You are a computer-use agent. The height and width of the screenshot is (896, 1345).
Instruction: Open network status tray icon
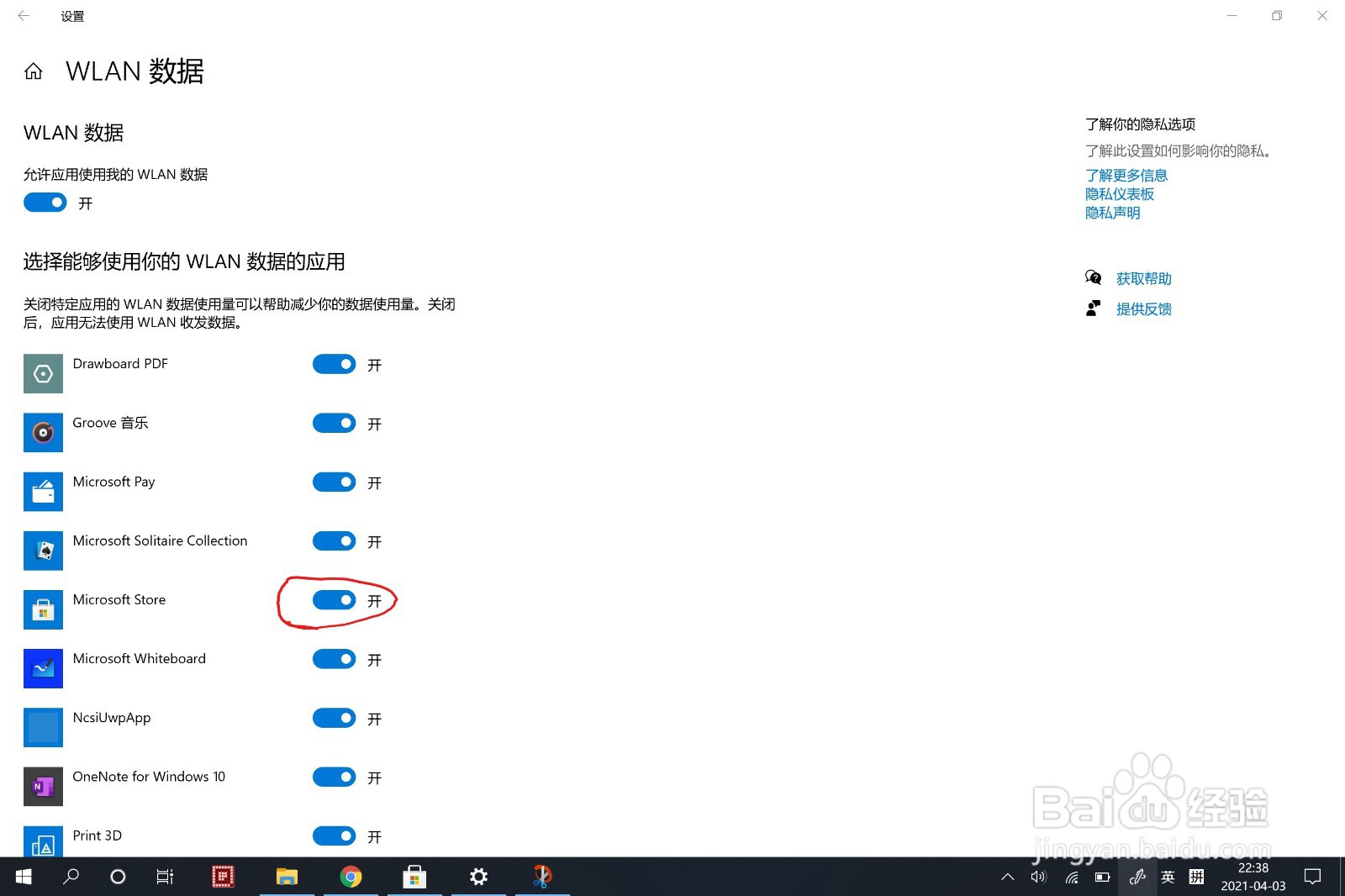[x=1072, y=877]
